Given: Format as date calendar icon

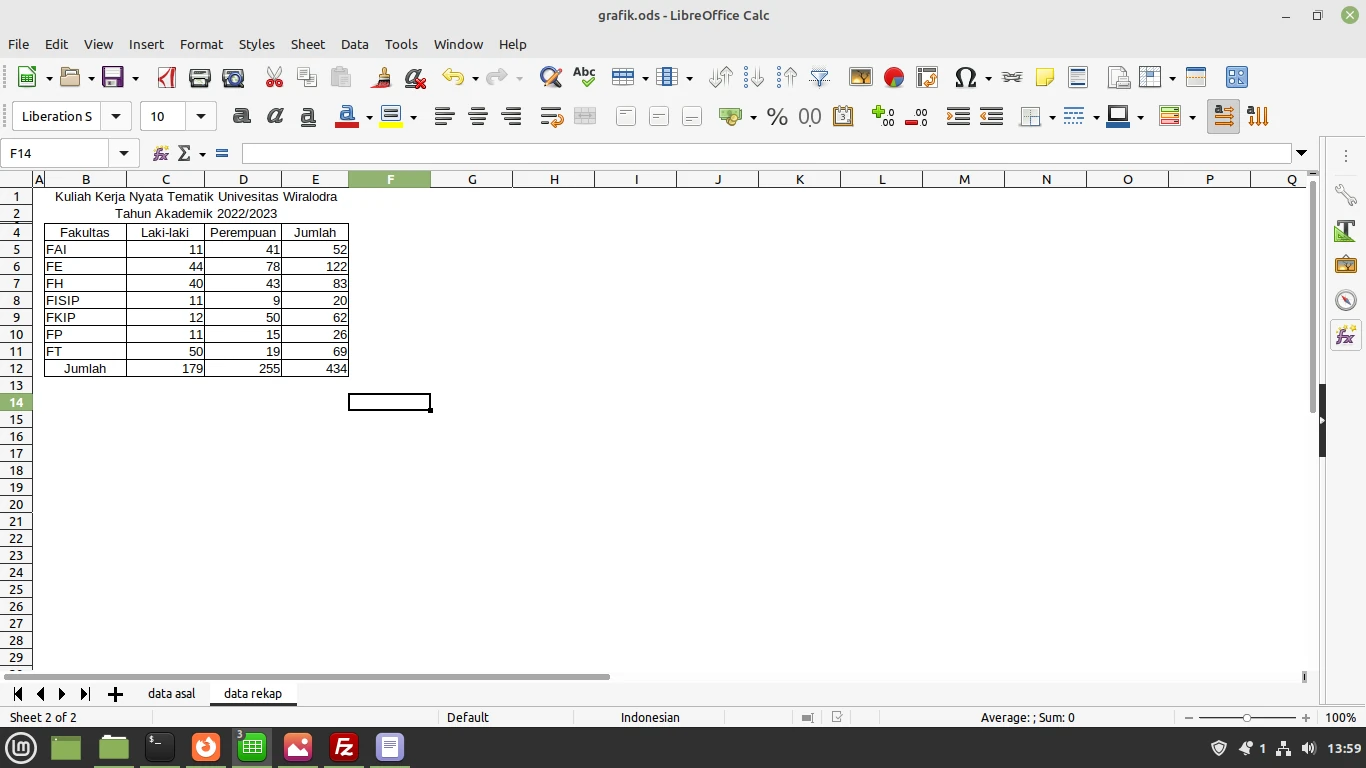Looking at the screenshot, I should click(843, 116).
